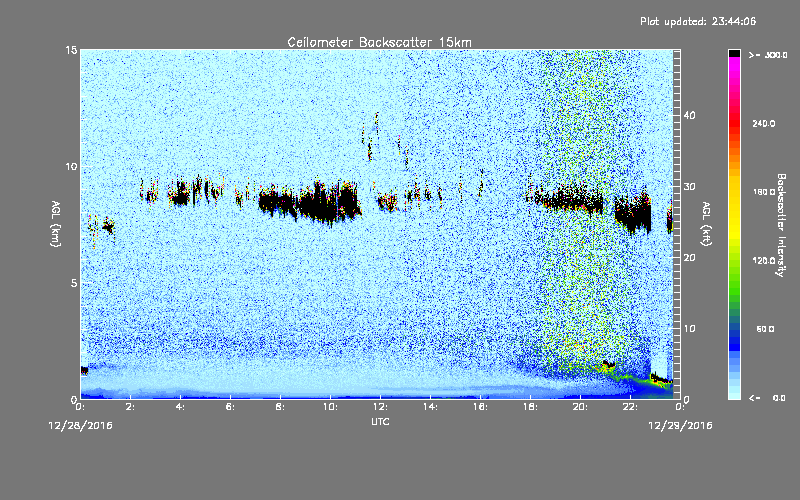This screenshot has height=500, width=800.
Task: Pick the red band of the colorbar
Action: click(734, 125)
